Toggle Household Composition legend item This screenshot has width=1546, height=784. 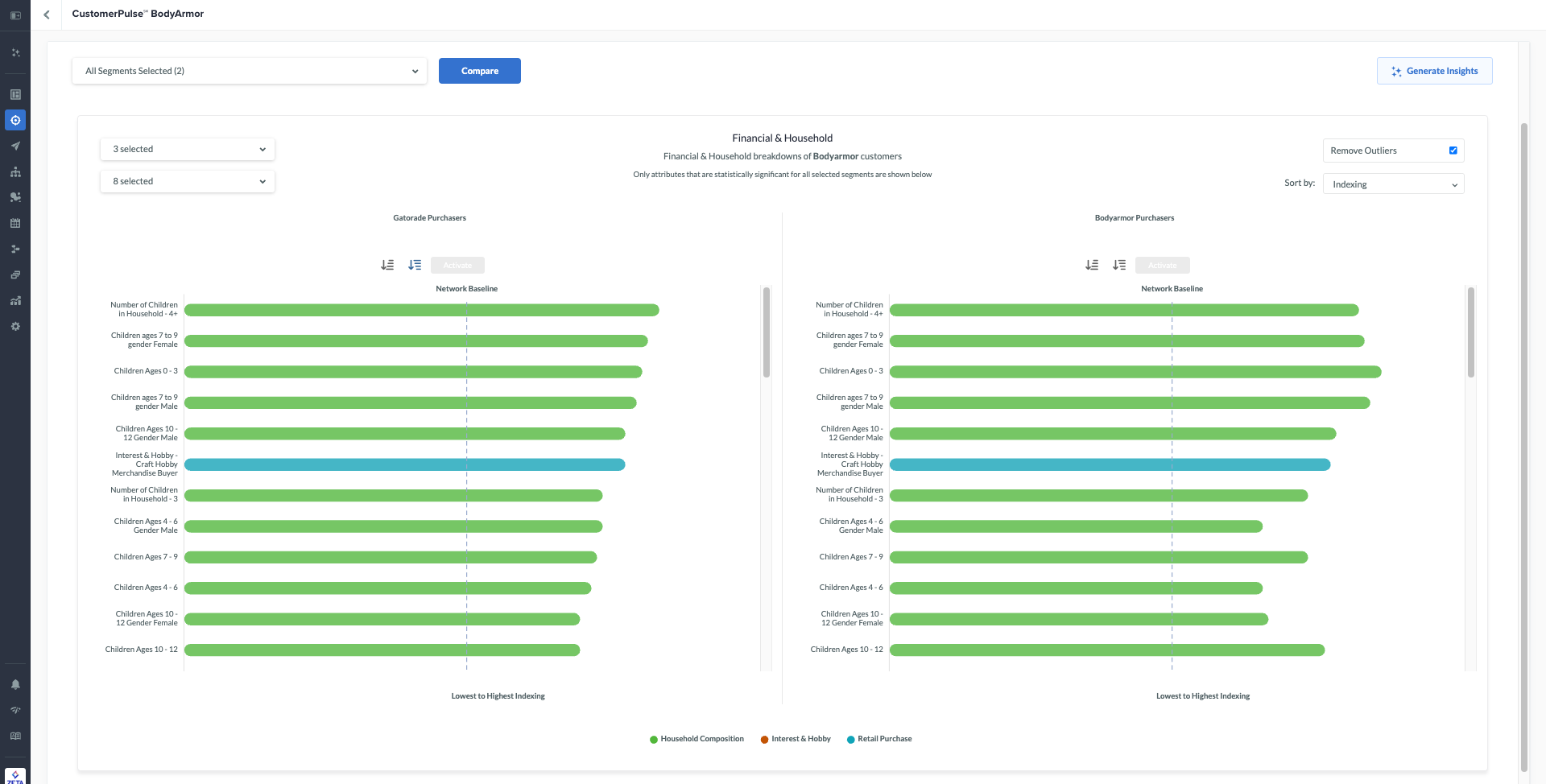coord(697,739)
